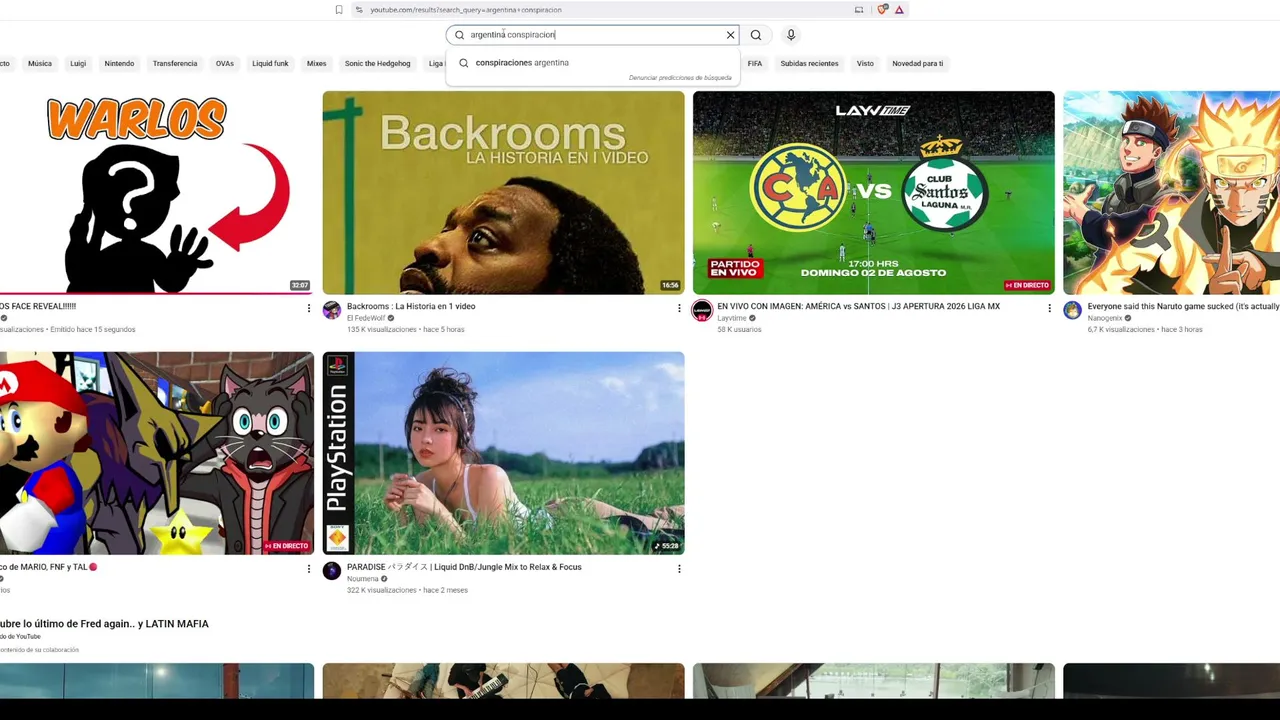
Task: Open options menu for the PARADISE mix video
Action: tap(679, 569)
